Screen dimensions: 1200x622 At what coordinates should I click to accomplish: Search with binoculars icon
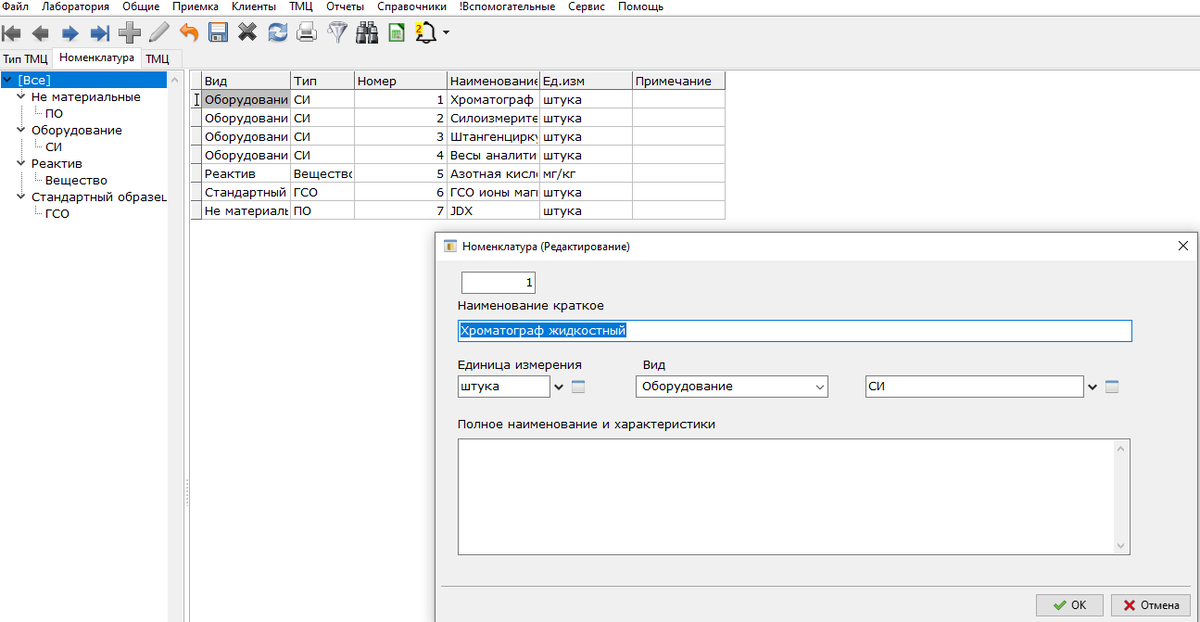pos(367,33)
